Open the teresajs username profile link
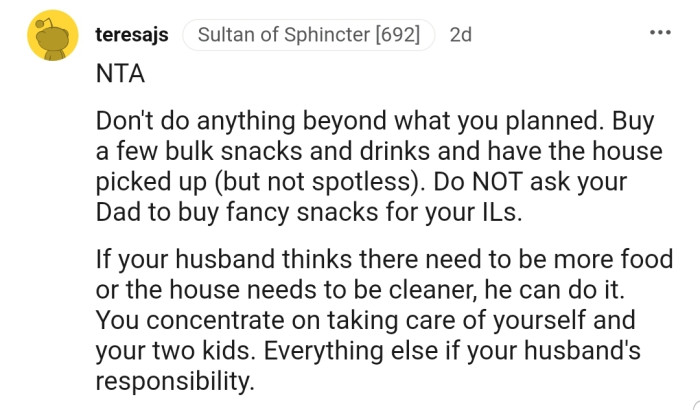Screen dimensions: 700x410 click(132, 36)
